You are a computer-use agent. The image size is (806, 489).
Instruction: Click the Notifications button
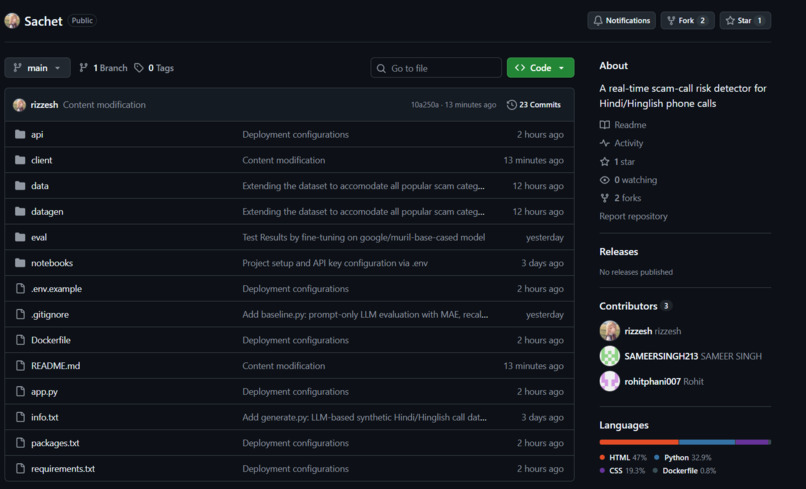(621, 21)
